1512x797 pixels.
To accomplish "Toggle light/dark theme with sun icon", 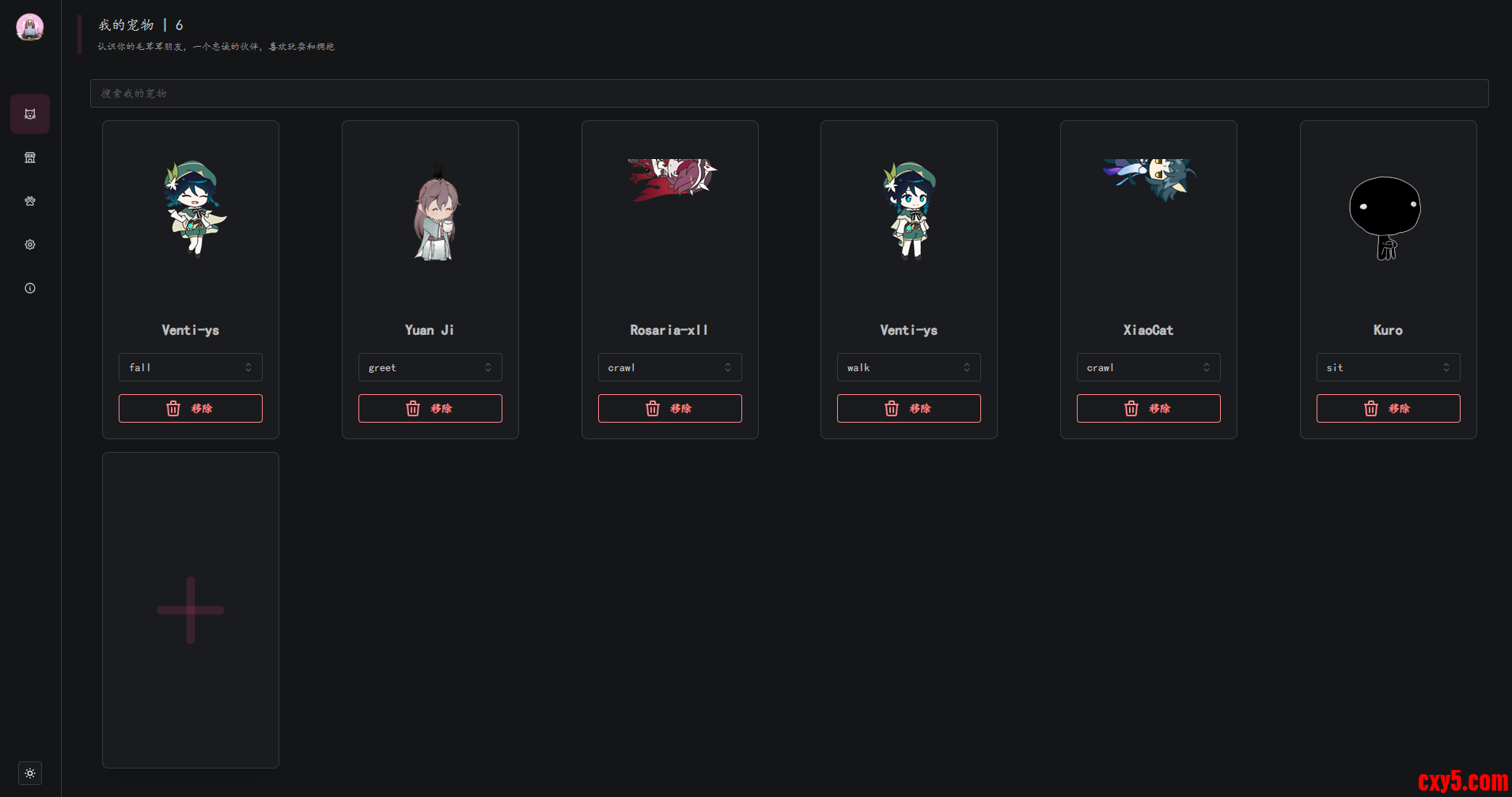I will [x=30, y=773].
